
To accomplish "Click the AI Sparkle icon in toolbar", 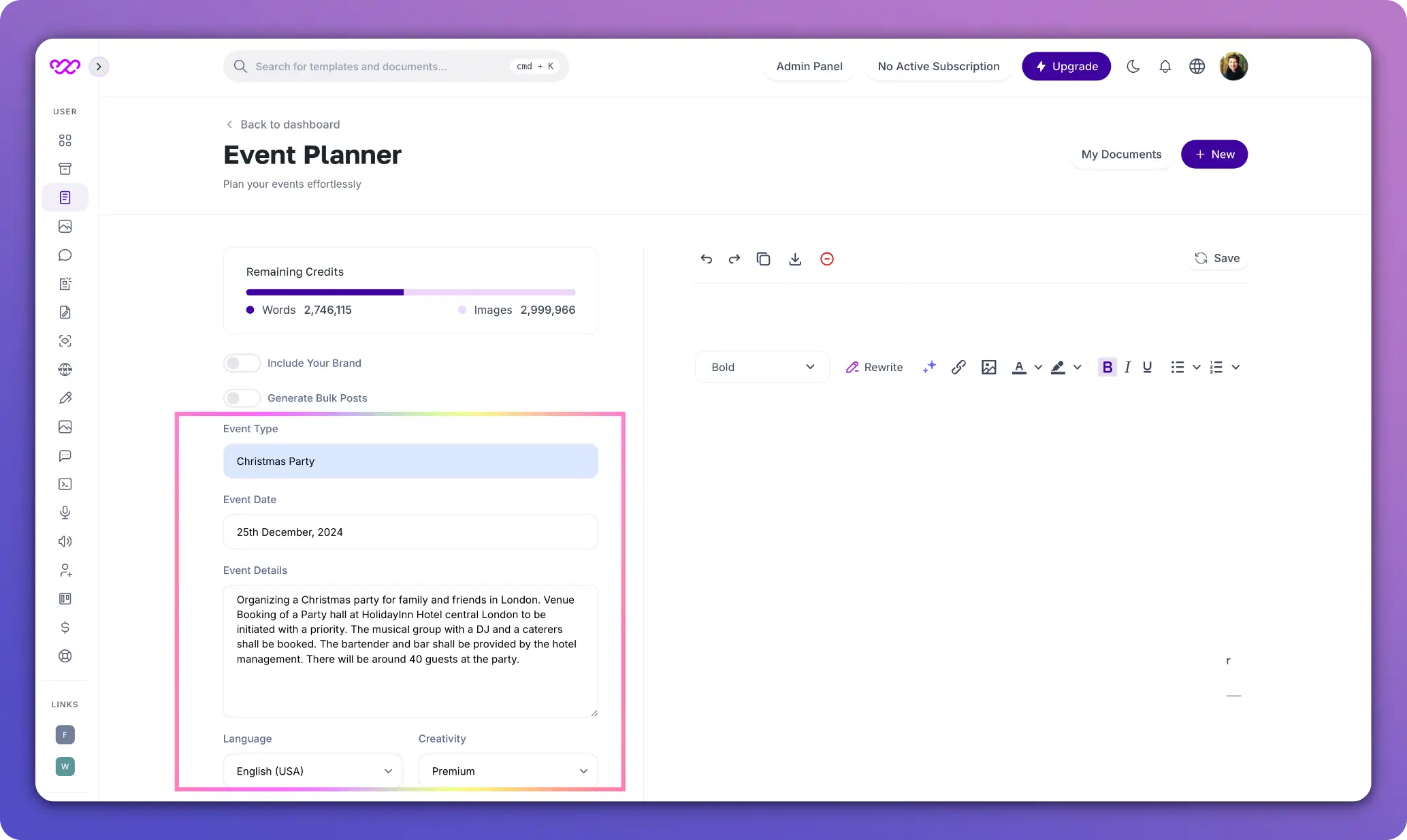I will (x=927, y=367).
